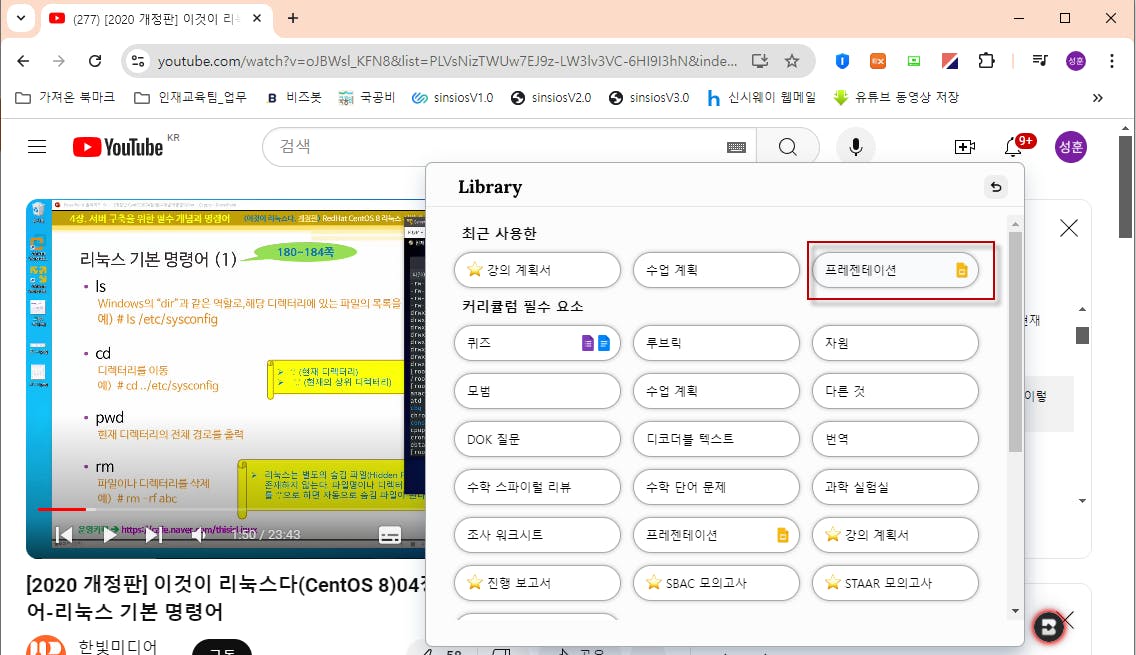Go to the YouTube home logo

(x=118, y=147)
